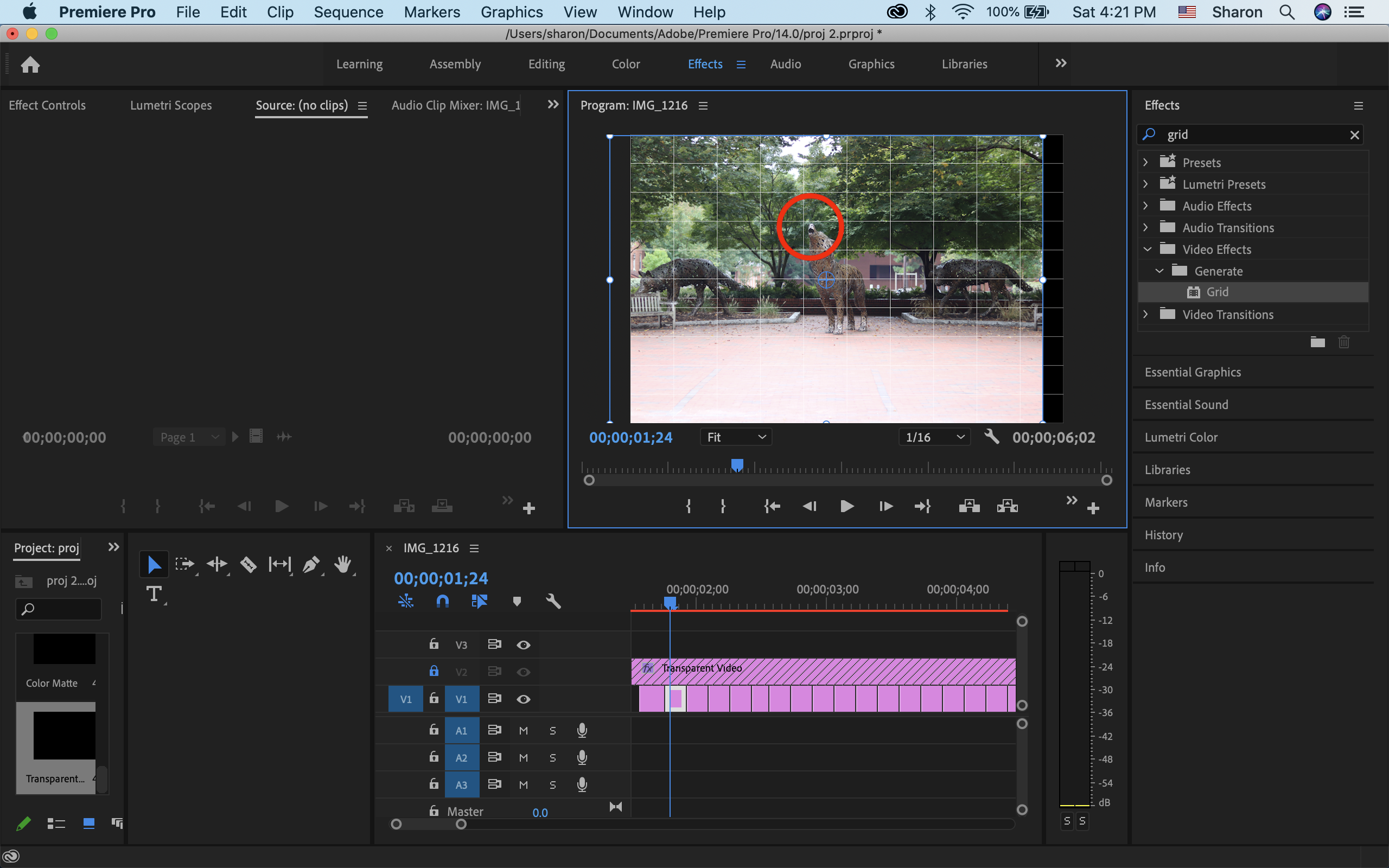Switch to the Color workspace tab
This screenshot has width=1389, height=868.
click(625, 63)
